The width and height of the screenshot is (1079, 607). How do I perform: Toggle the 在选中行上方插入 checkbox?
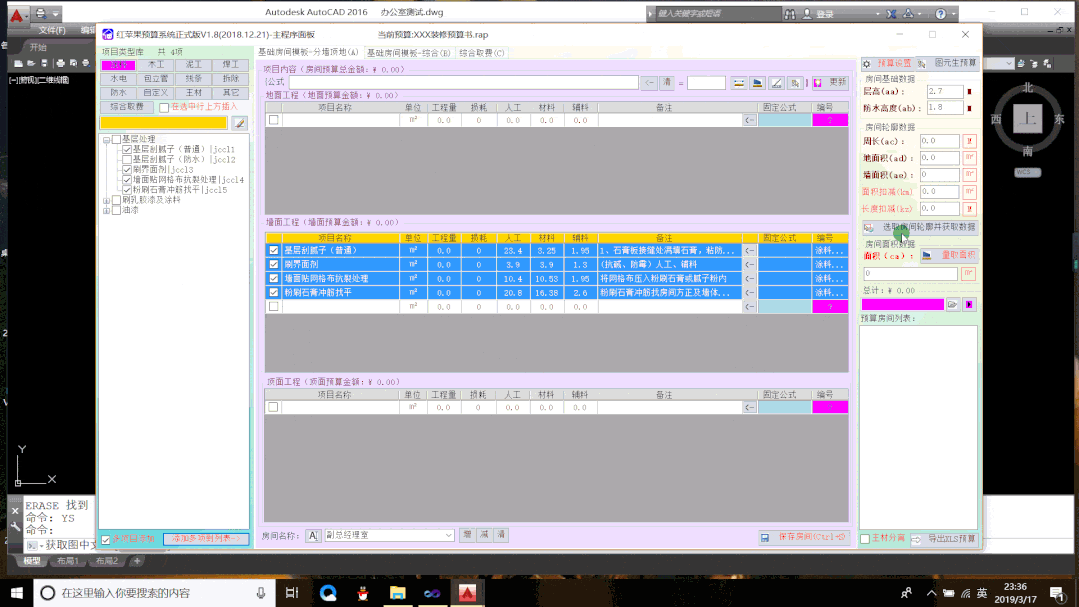(x=164, y=107)
